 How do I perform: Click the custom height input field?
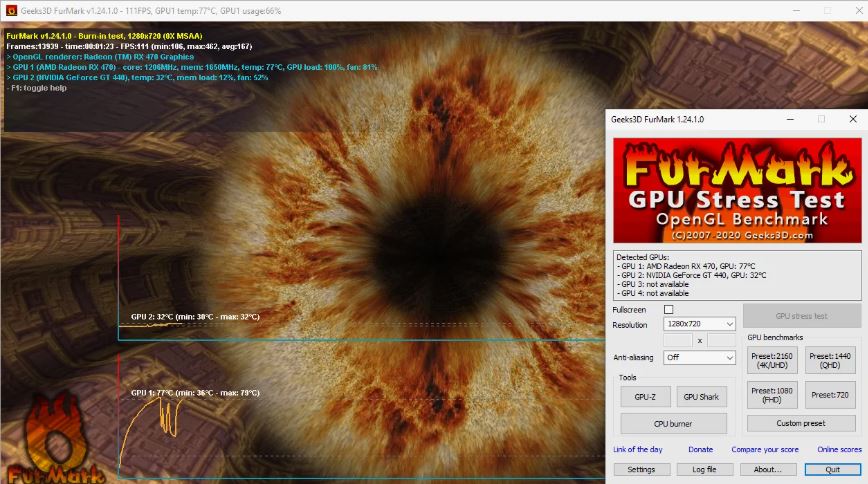point(721,340)
